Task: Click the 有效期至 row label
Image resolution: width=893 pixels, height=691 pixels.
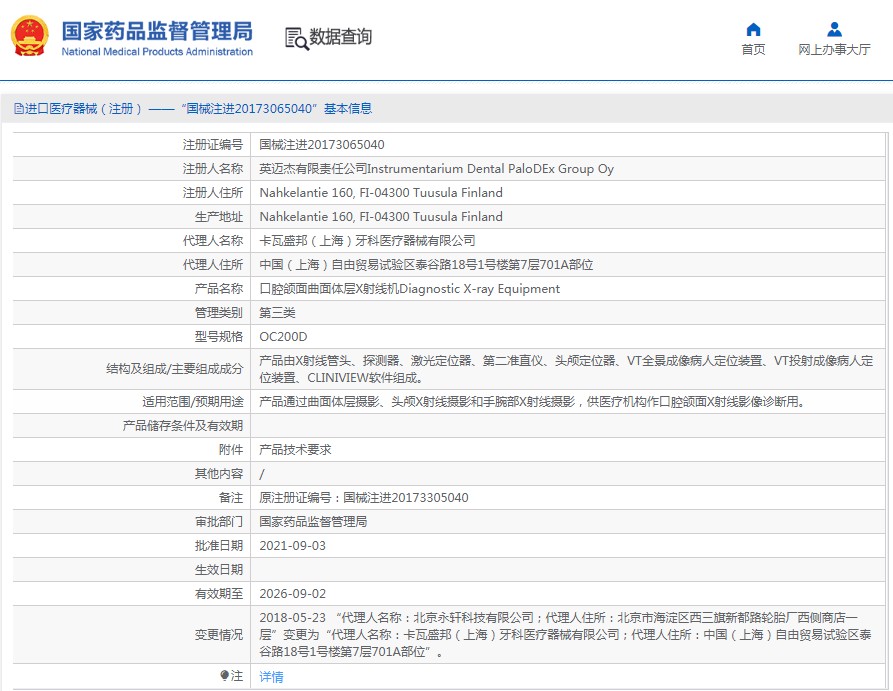Action: click(219, 594)
